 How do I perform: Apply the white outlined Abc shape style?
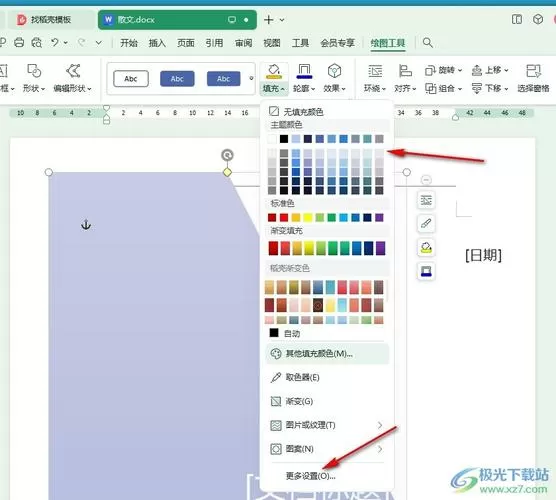pyautogui.click(x=131, y=78)
